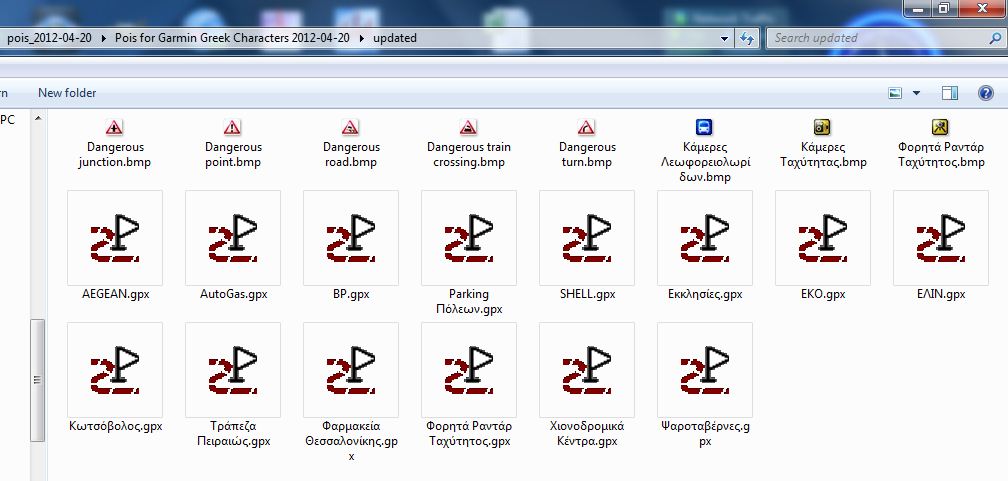Click the New folder button

coord(67,93)
